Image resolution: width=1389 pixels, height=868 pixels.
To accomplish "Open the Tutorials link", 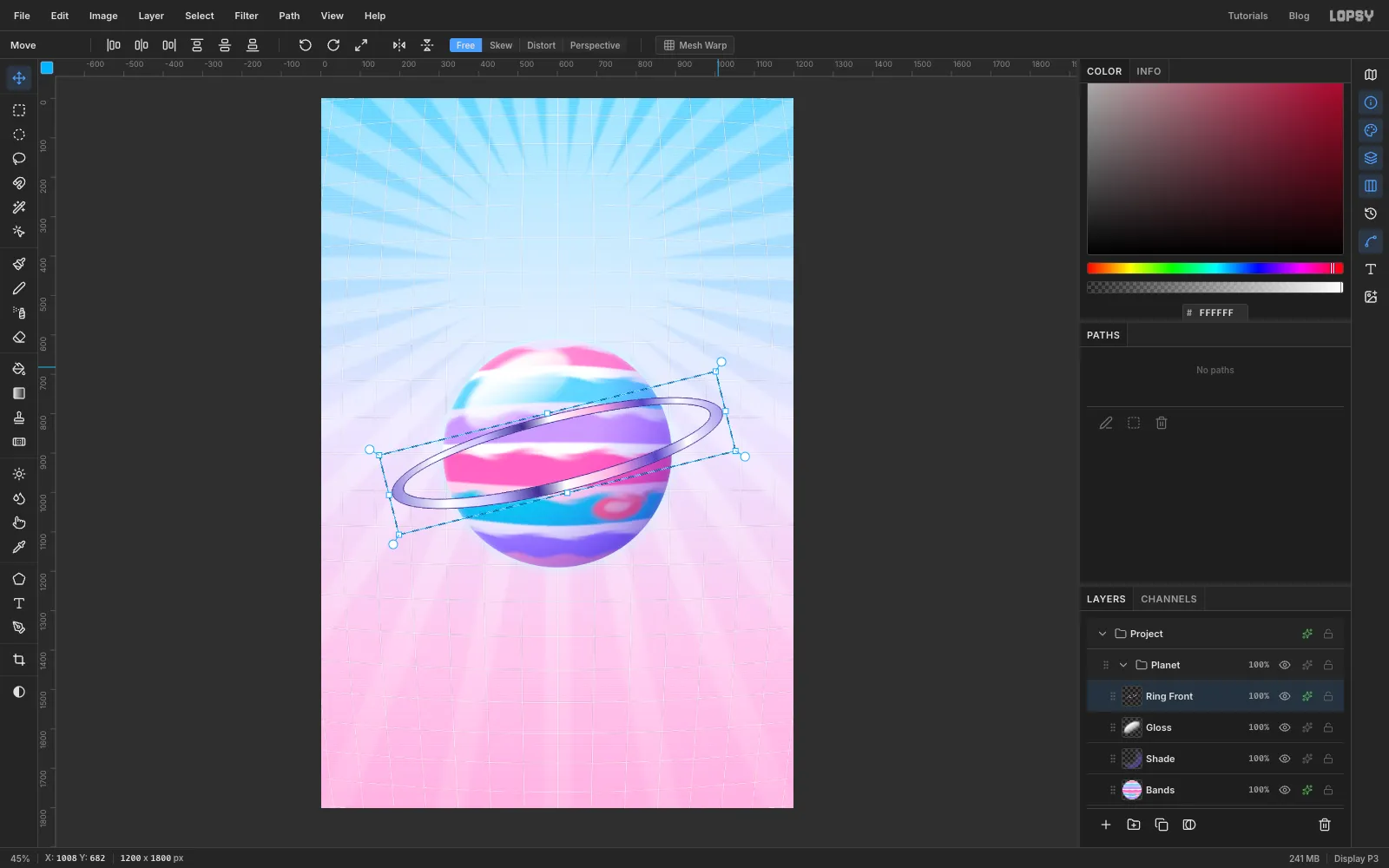I will pos(1247,16).
